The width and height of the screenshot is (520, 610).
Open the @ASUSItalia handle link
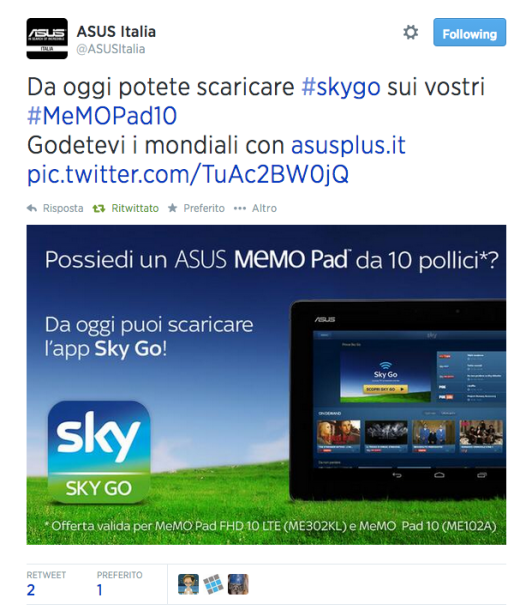[111, 49]
